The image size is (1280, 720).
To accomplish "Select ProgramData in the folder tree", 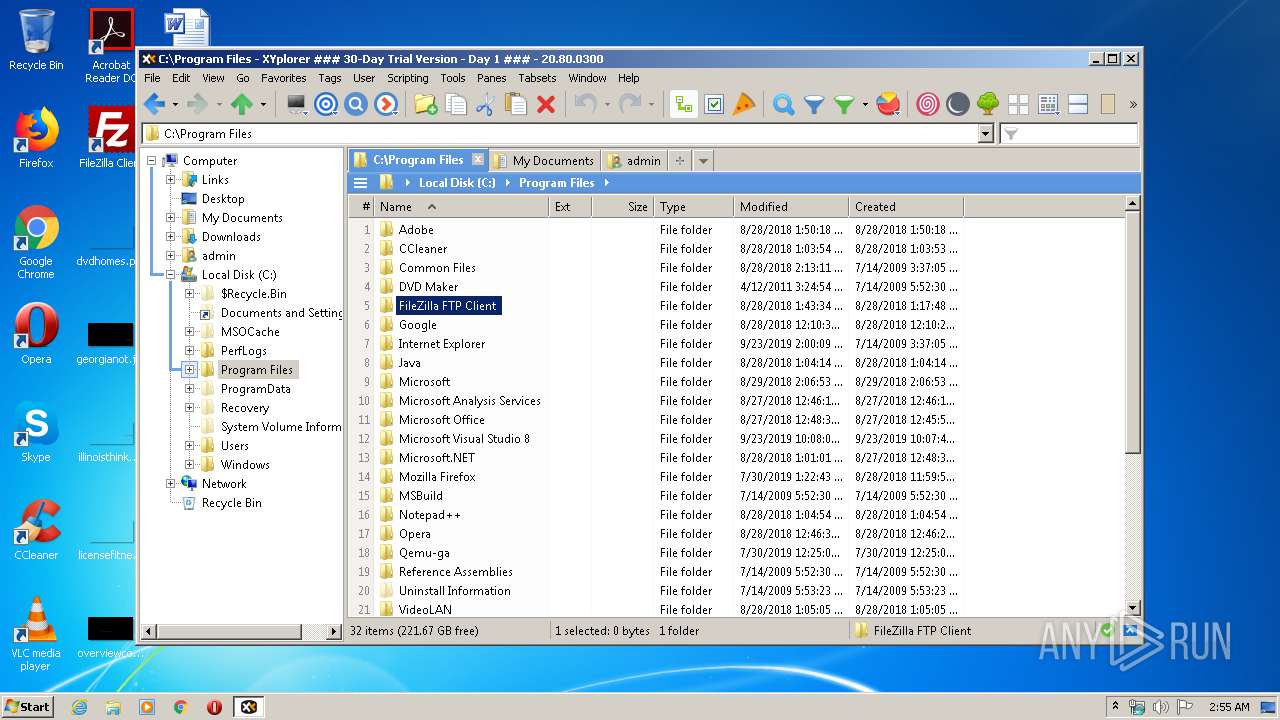I will (255, 389).
